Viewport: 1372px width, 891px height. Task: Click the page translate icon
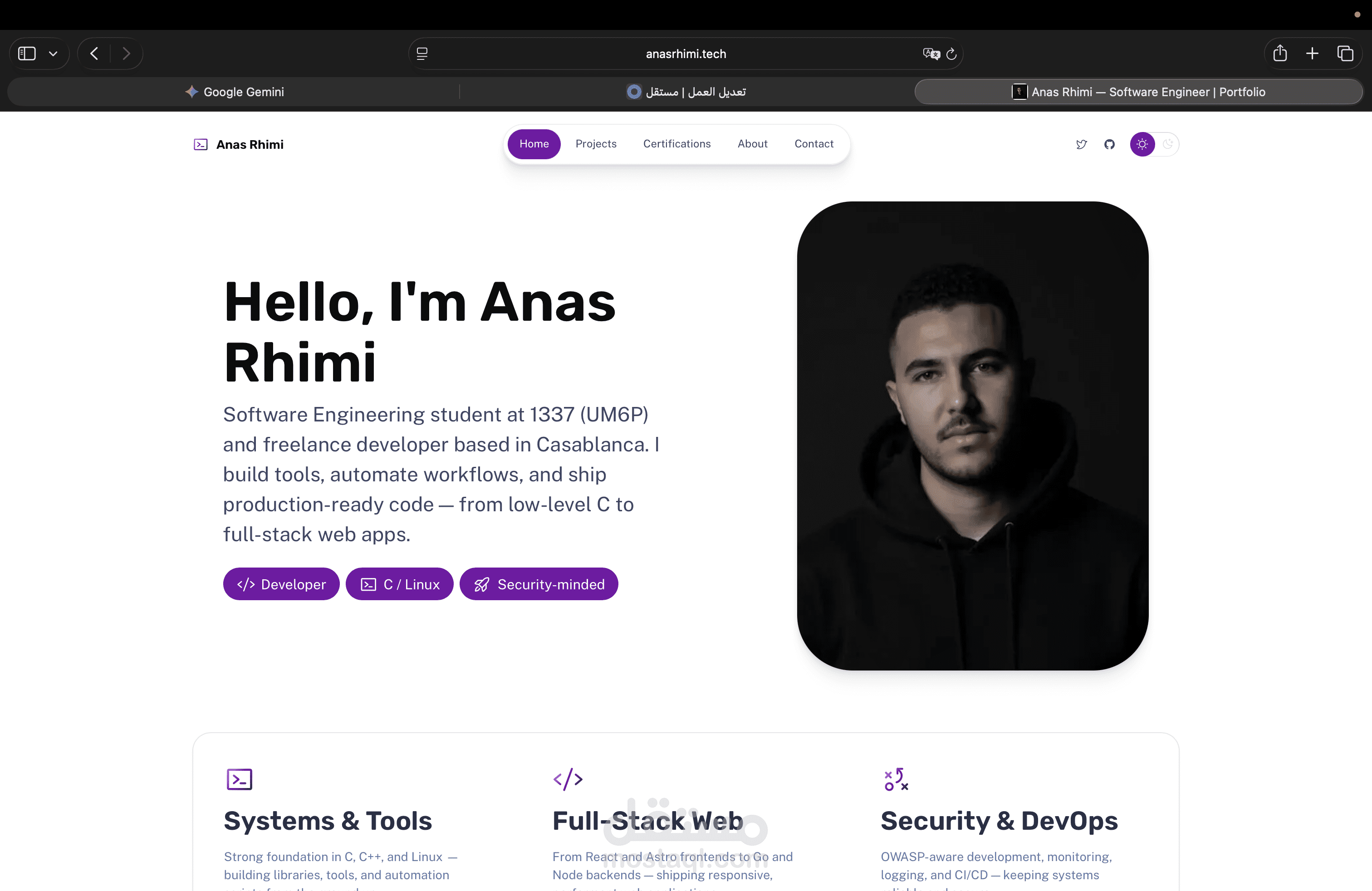pyautogui.click(x=931, y=54)
